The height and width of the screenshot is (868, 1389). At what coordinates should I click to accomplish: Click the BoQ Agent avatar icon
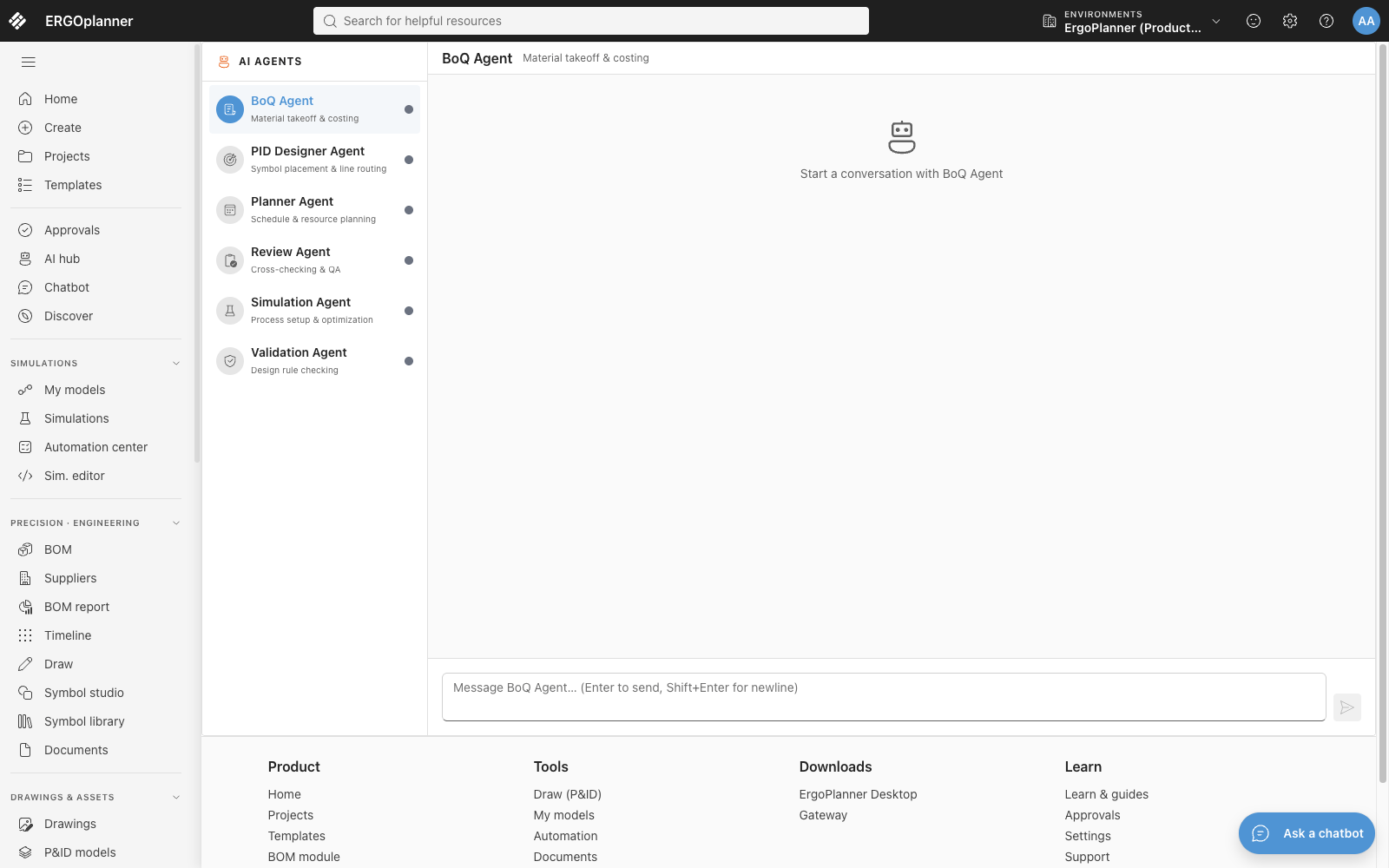click(230, 109)
